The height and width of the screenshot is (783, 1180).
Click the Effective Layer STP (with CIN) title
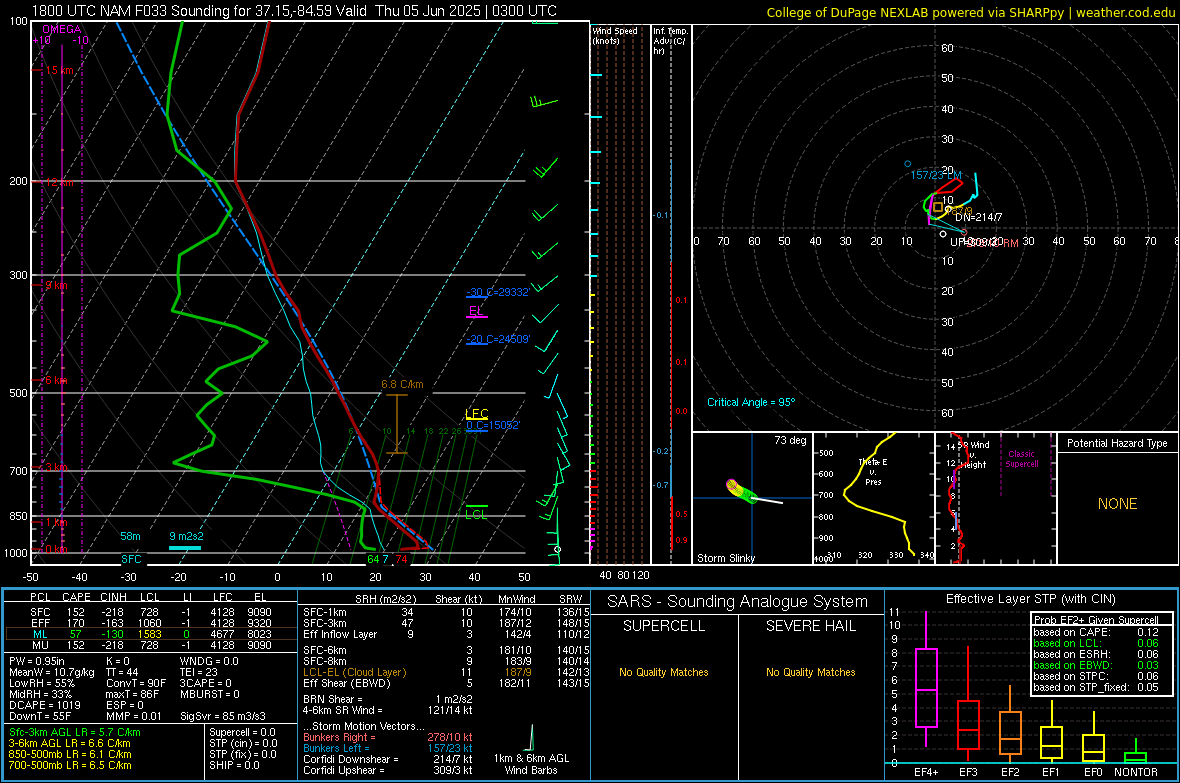1030,599
